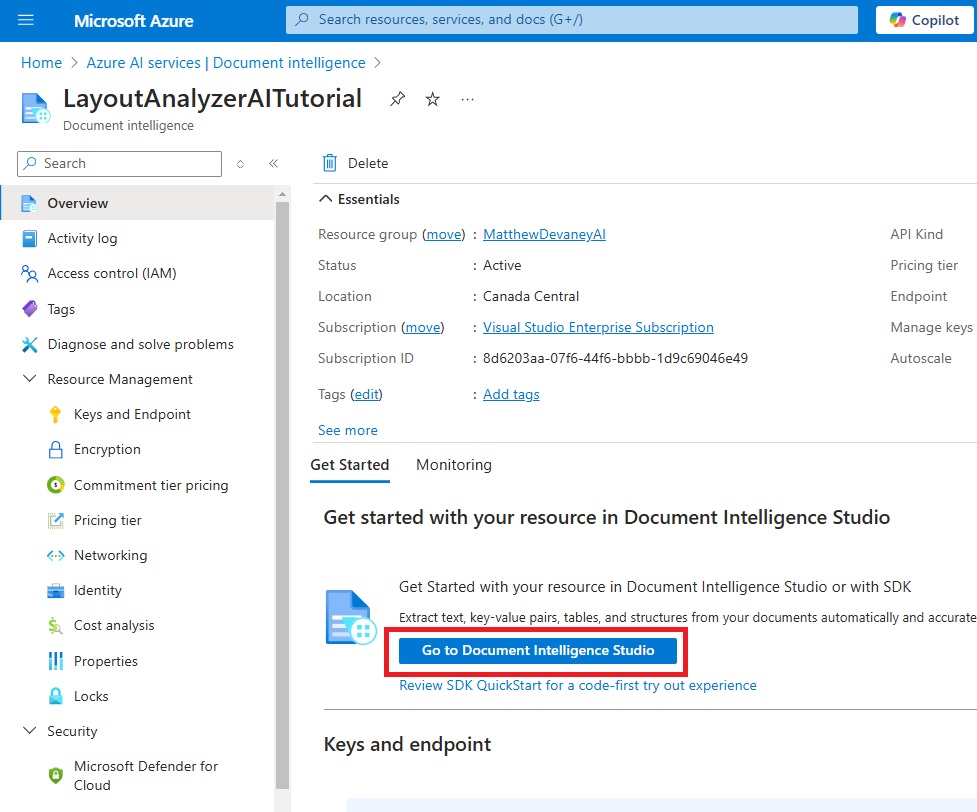The height and width of the screenshot is (812, 977).
Task: Open the more options ellipsis
Action: [x=467, y=99]
